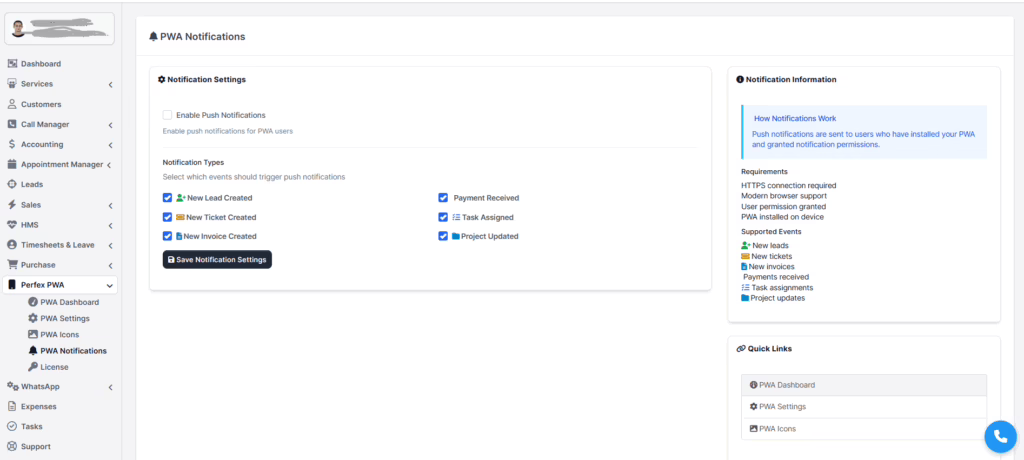Click the Services shop icon
This screenshot has height=460, width=1024.
[x=12, y=84]
